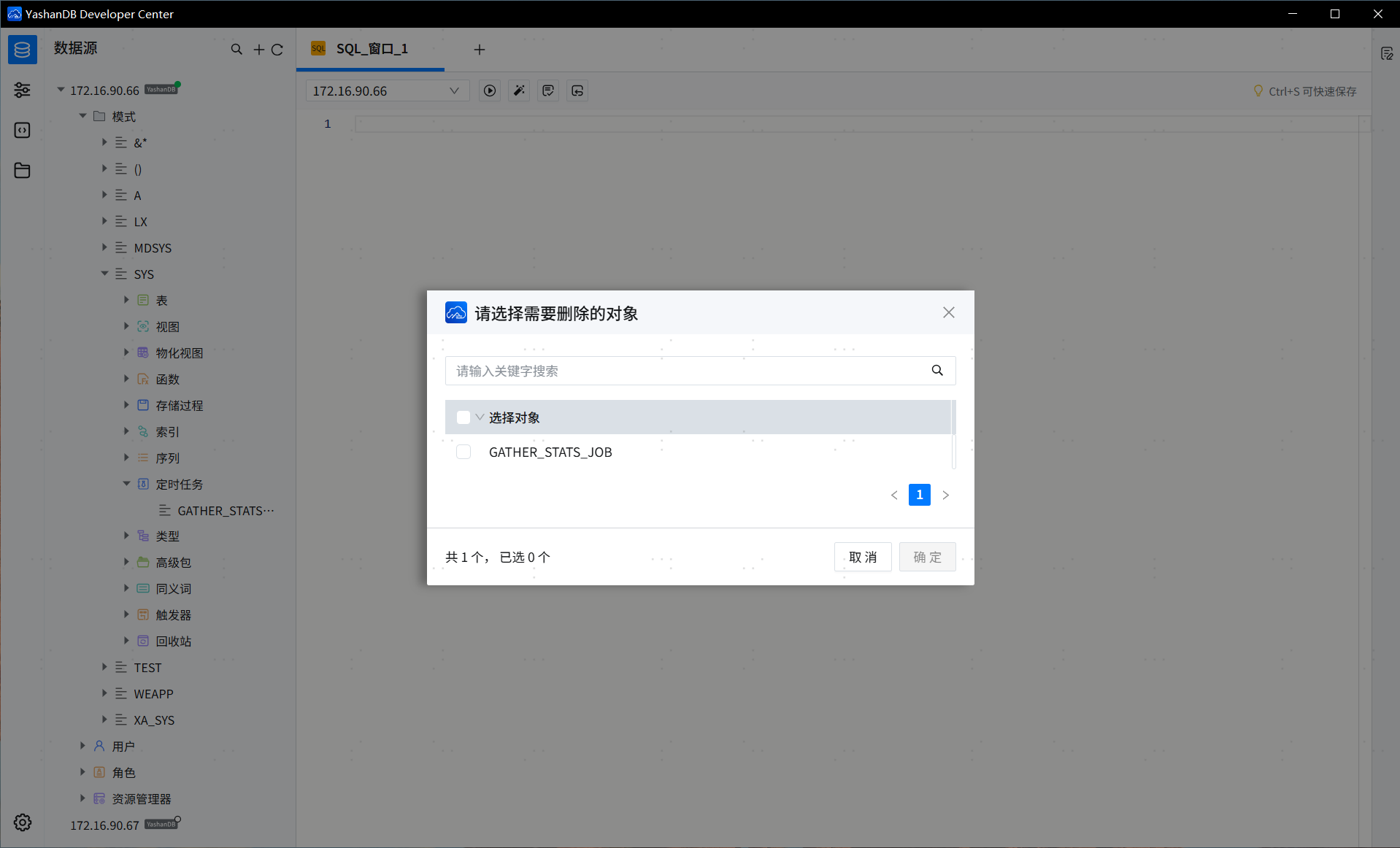Select the WEAPP schema in tree
Image resolution: width=1400 pixels, height=848 pixels.
click(153, 694)
